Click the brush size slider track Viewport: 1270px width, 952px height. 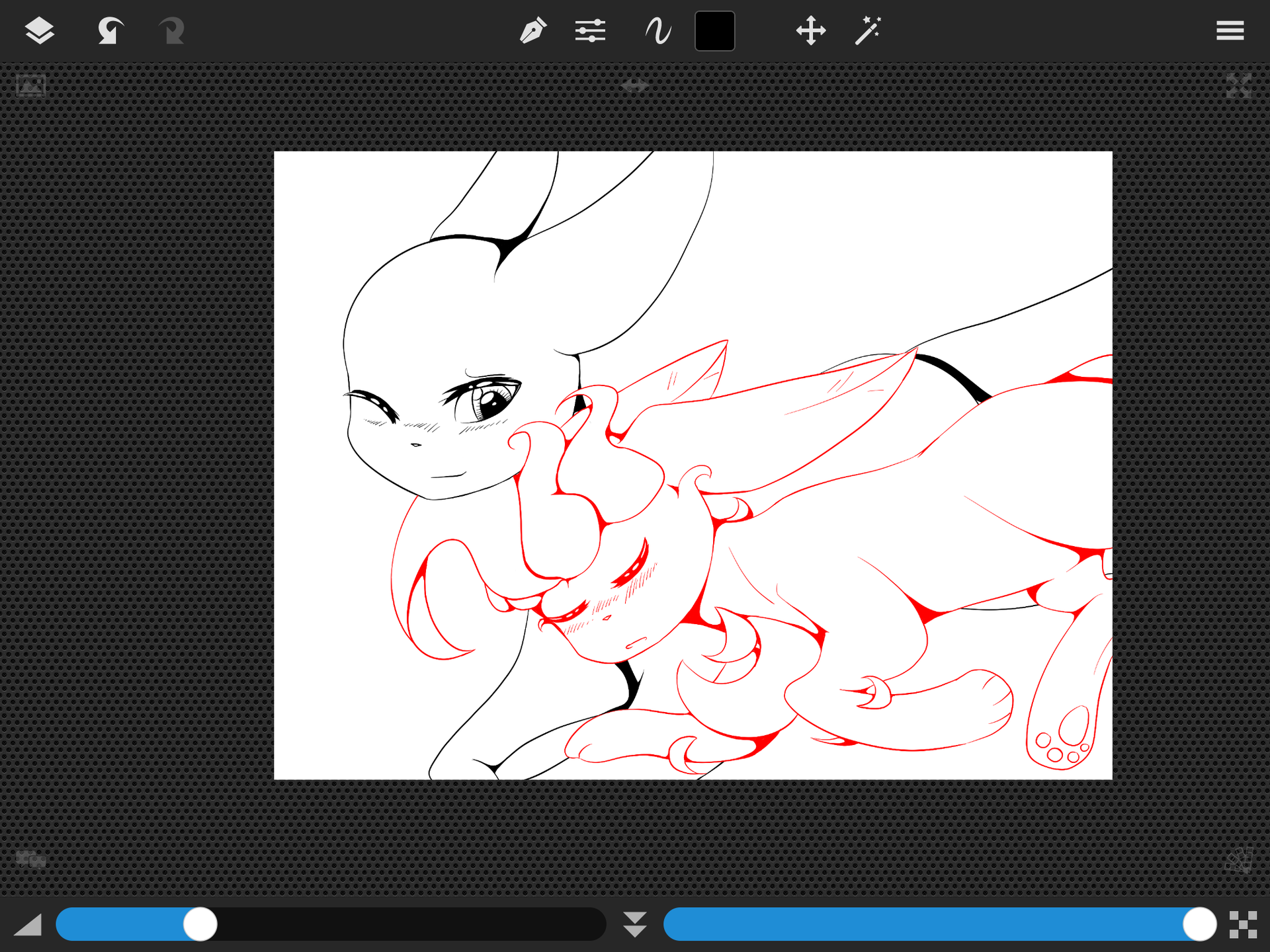click(331, 924)
